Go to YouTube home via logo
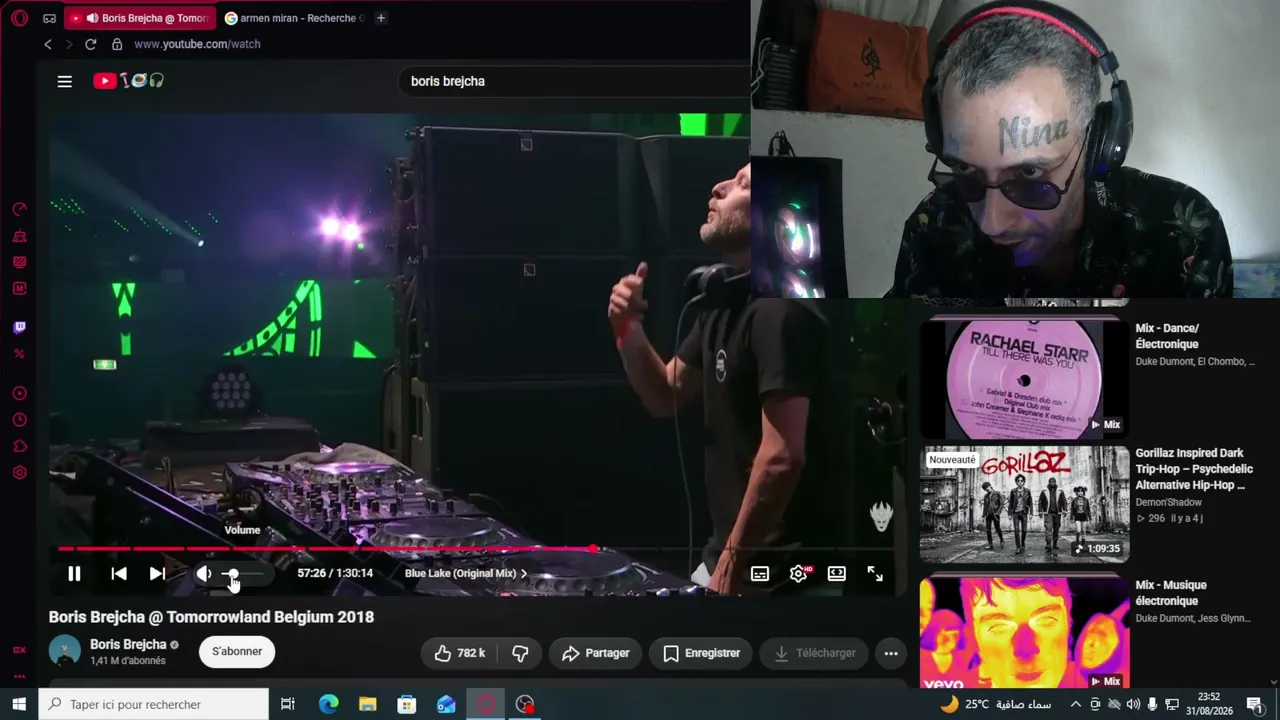The height and width of the screenshot is (720, 1280). (129, 81)
